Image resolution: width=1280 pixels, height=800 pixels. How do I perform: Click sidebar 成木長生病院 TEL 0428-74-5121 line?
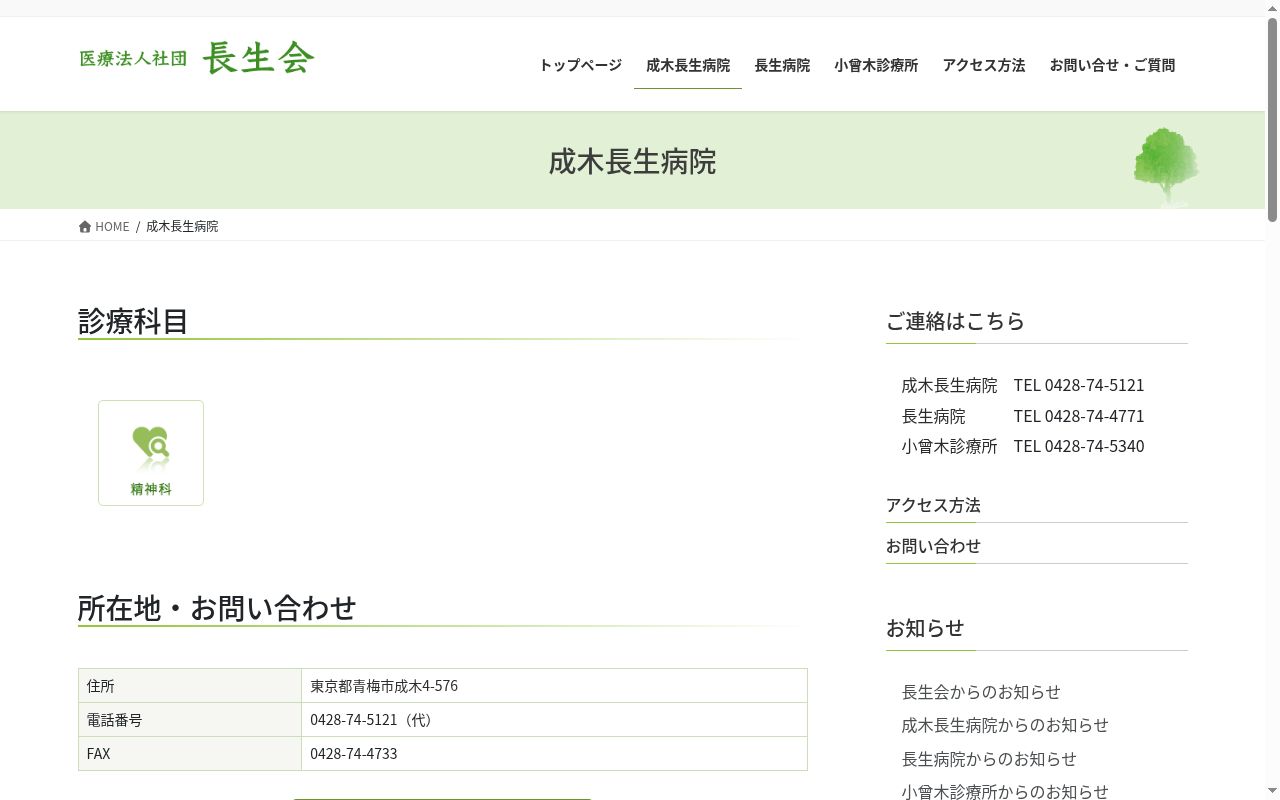click(1023, 385)
